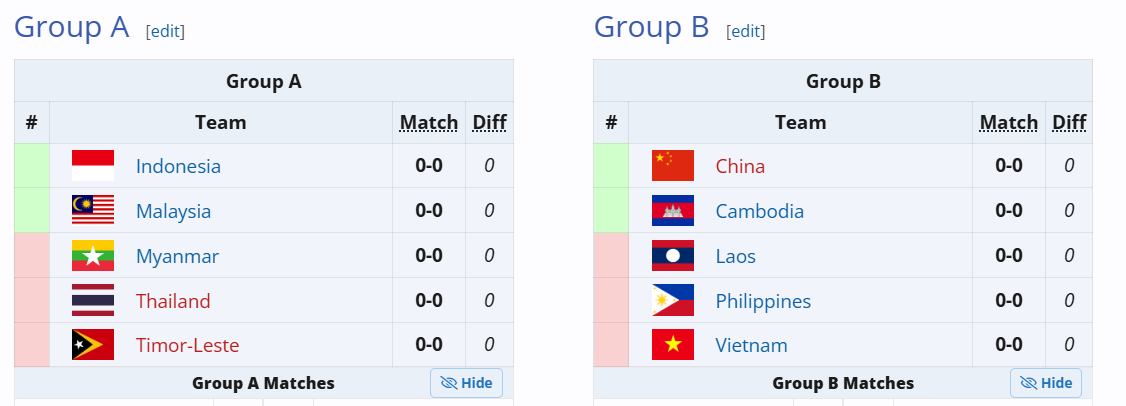Edit the Group B section
Screen dimensions: 1126x406
pos(745,31)
